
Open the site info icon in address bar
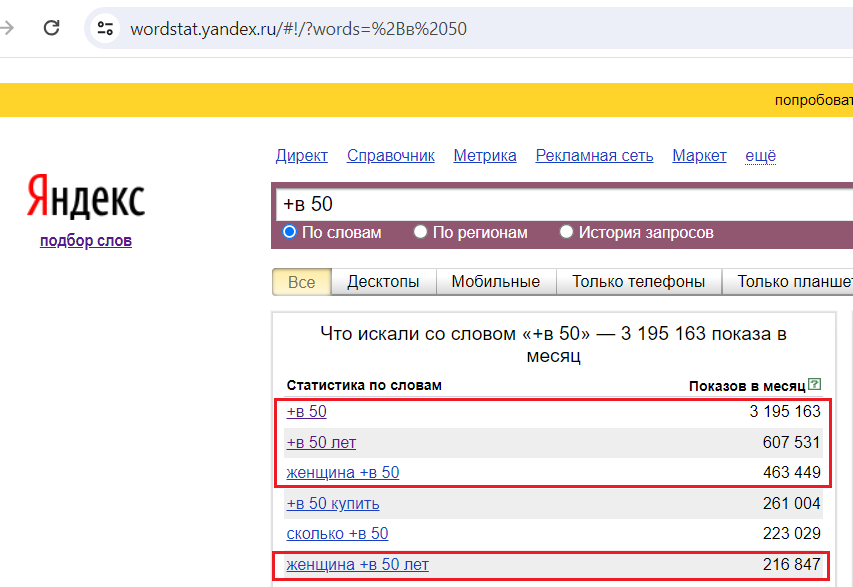pos(105,28)
